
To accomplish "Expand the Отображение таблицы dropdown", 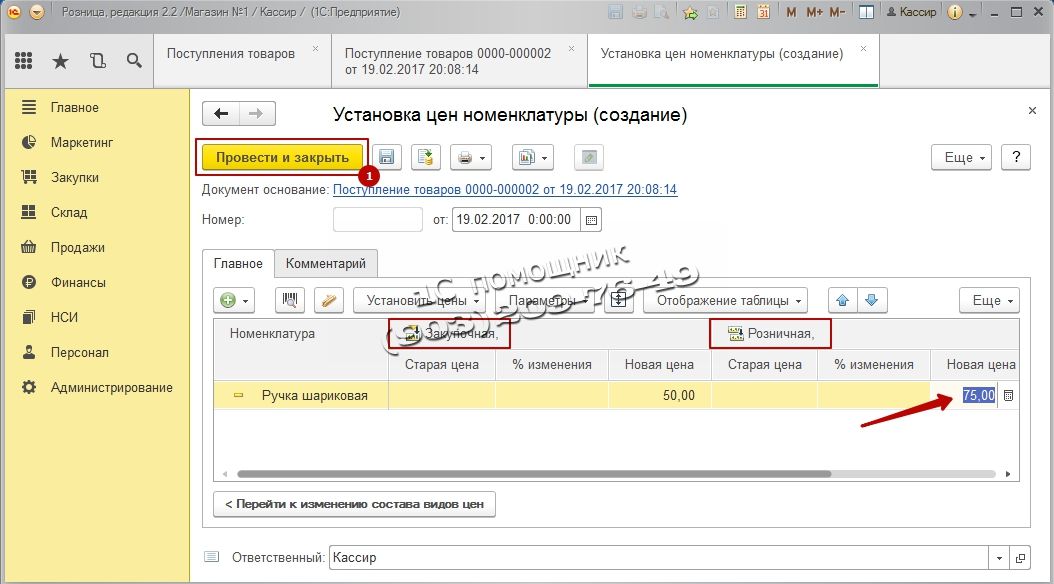I will (730, 300).
